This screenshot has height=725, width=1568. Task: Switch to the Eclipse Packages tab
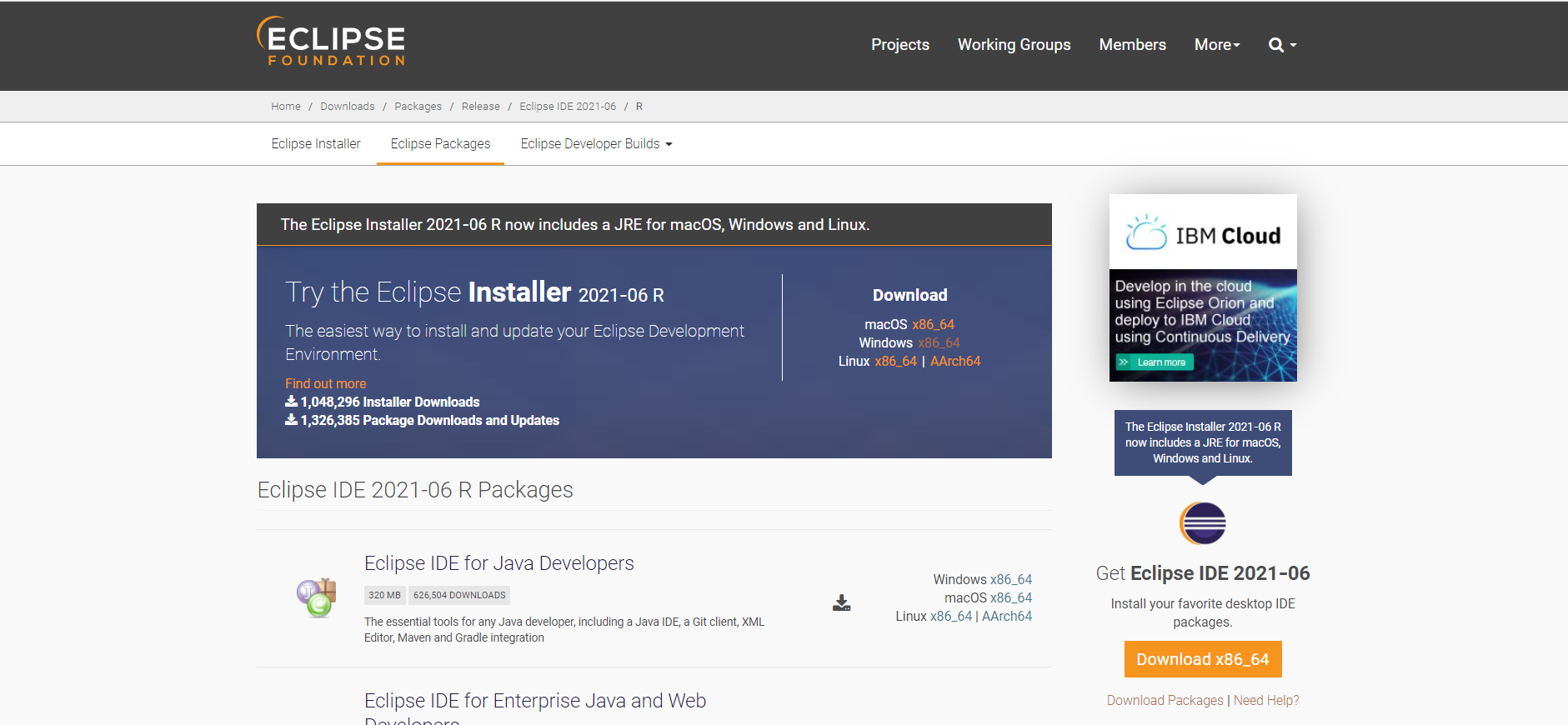(440, 144)
